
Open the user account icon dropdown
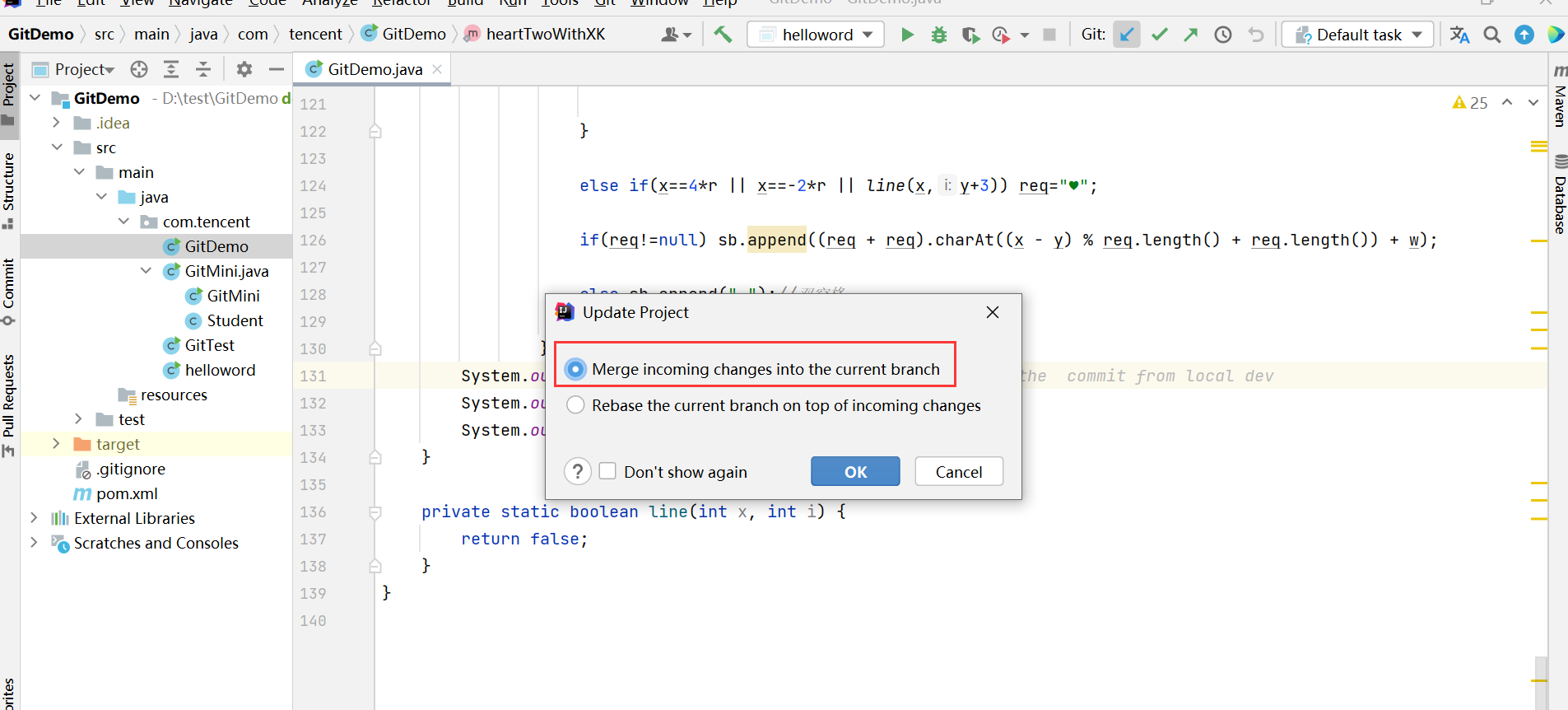[x=677, y=35]
